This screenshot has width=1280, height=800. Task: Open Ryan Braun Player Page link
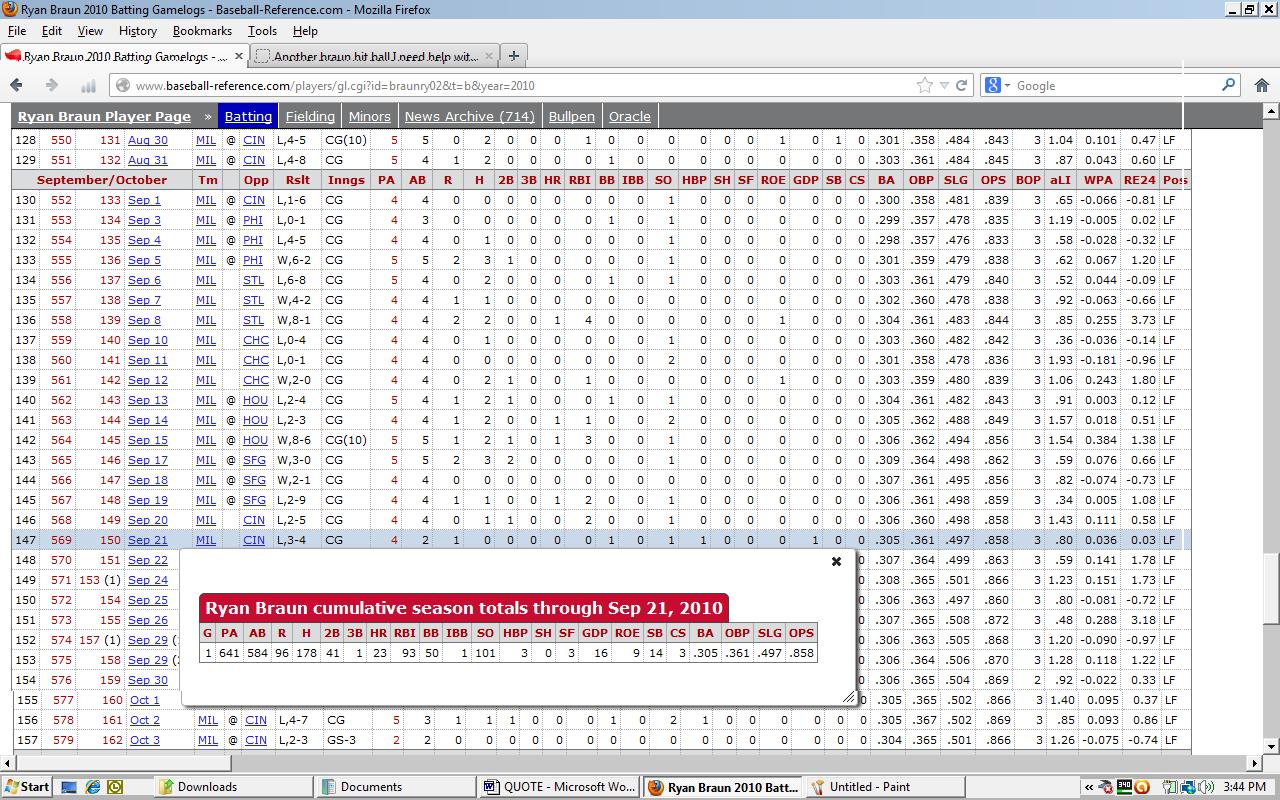(x=104, y=116)
